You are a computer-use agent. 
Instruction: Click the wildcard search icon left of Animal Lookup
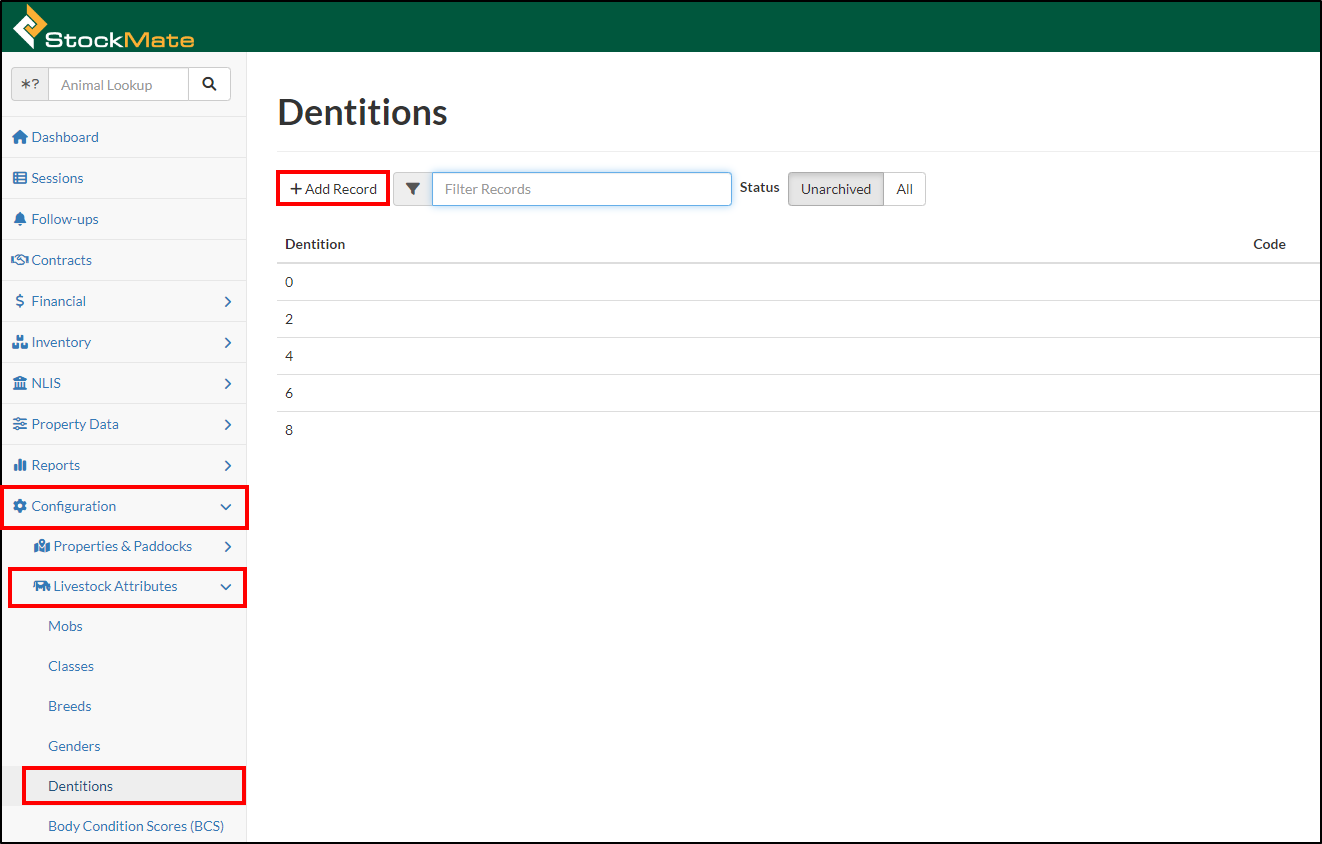(x=29, y=84)
